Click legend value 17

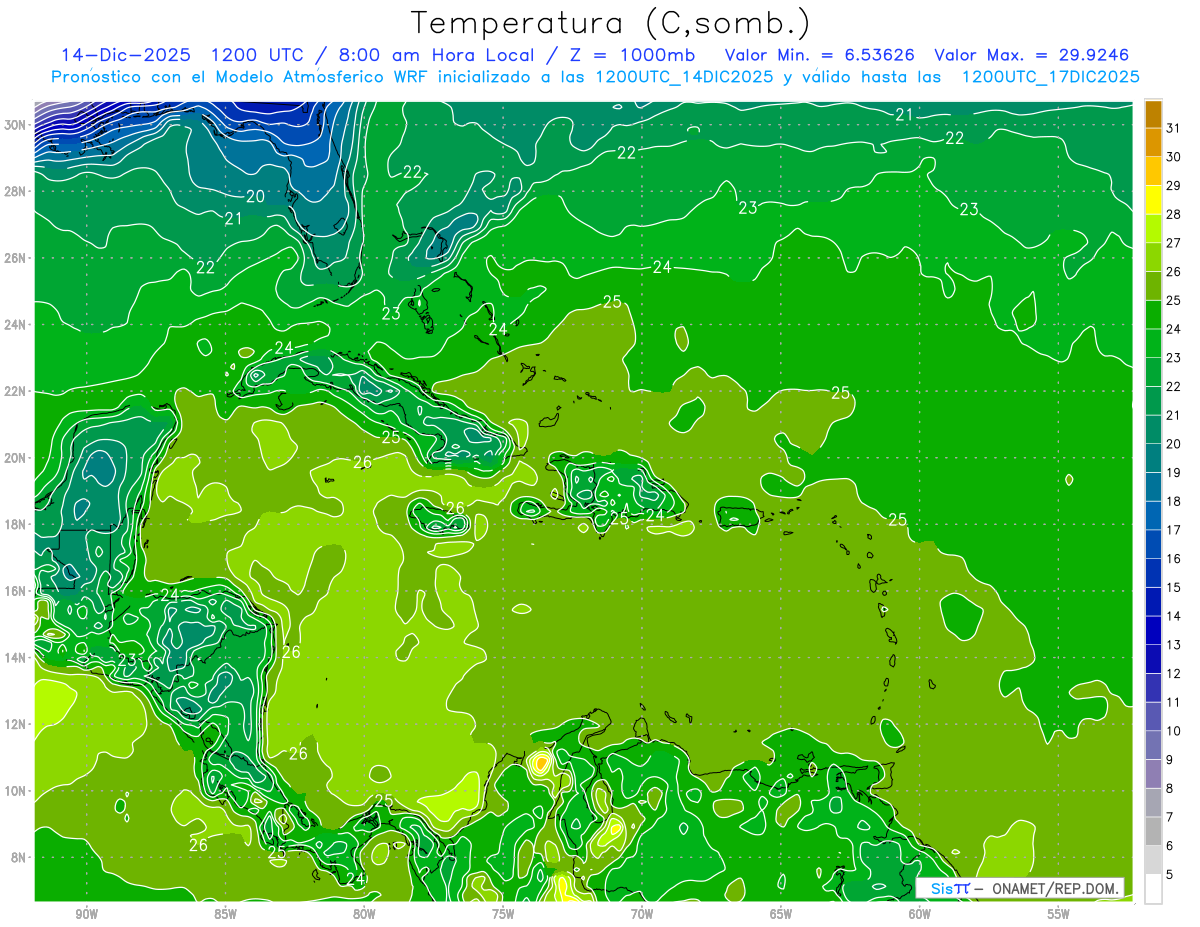1173,530
